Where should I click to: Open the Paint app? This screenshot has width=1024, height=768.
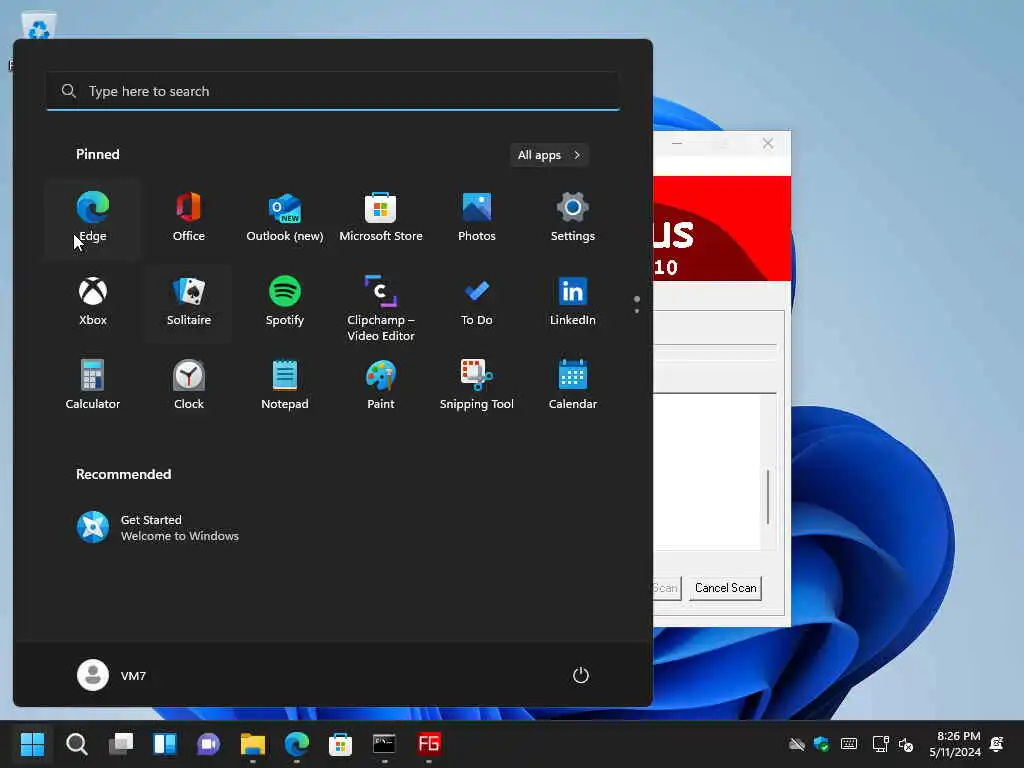pyautogui.click(x=381, y=387)
